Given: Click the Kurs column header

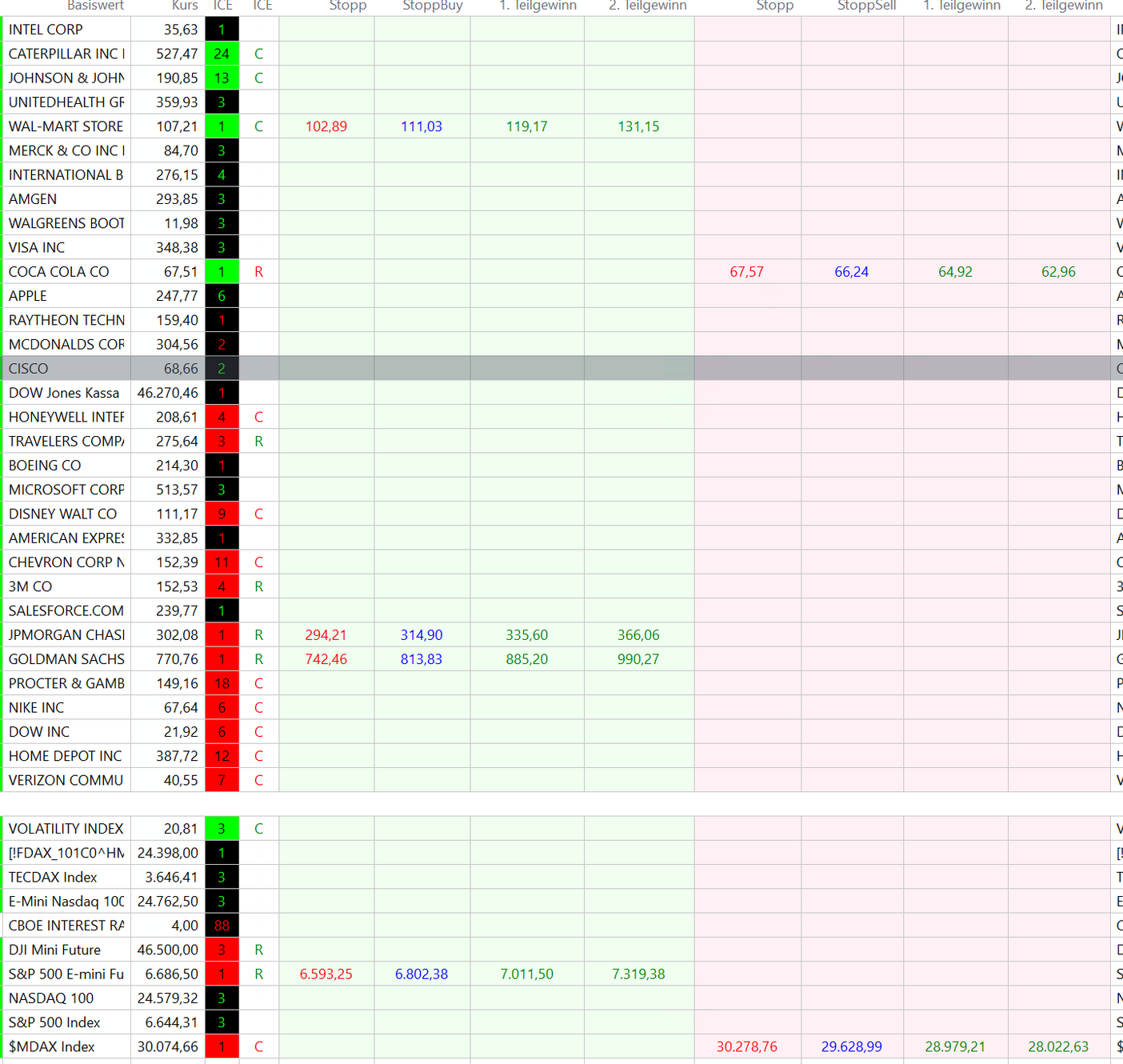Looking at the screenshot, I should [185, 6].
